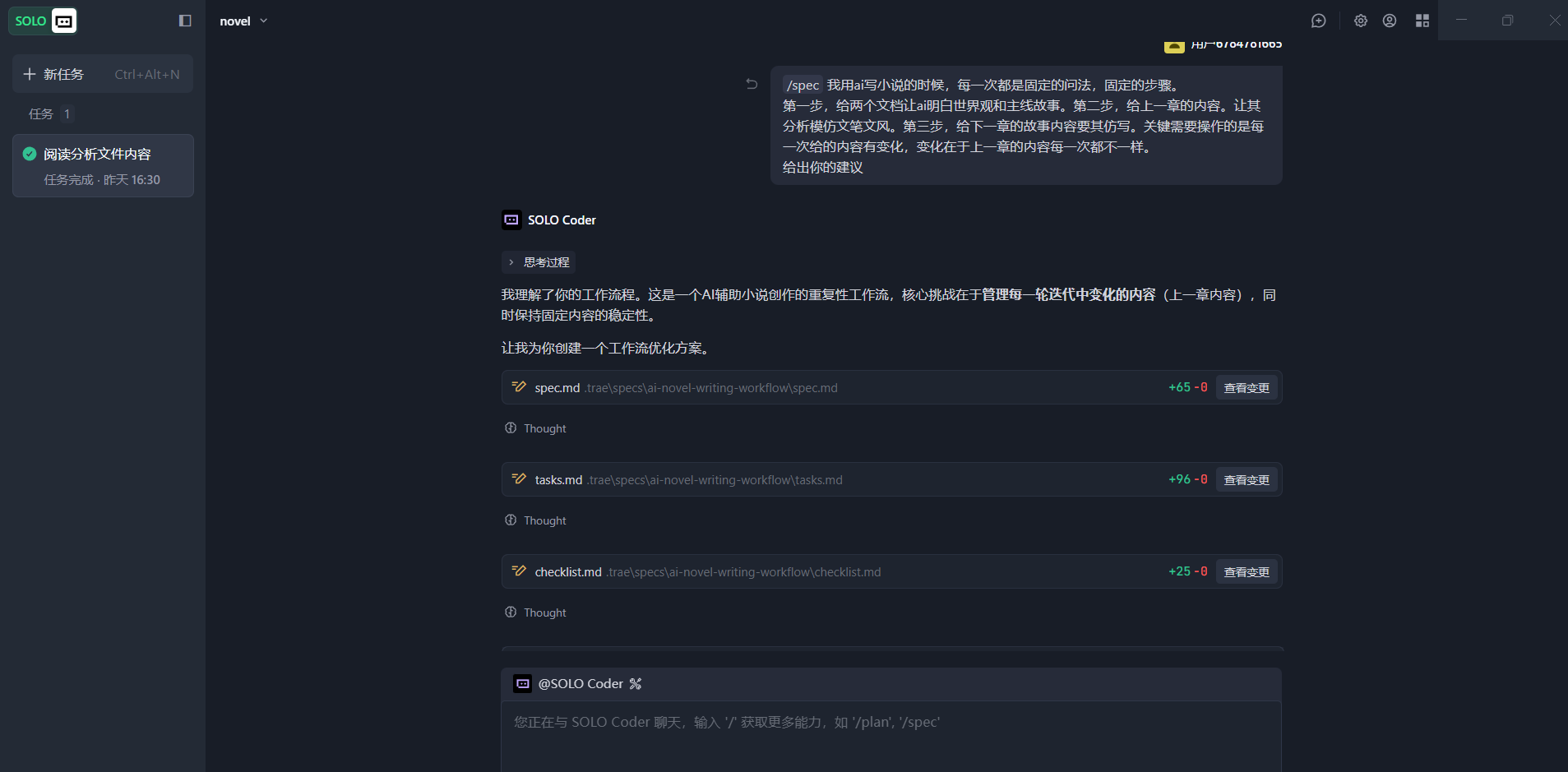Click the SOLO Coder avatar icon in reply
This screenshot has width=1568, height=772.
511,220
